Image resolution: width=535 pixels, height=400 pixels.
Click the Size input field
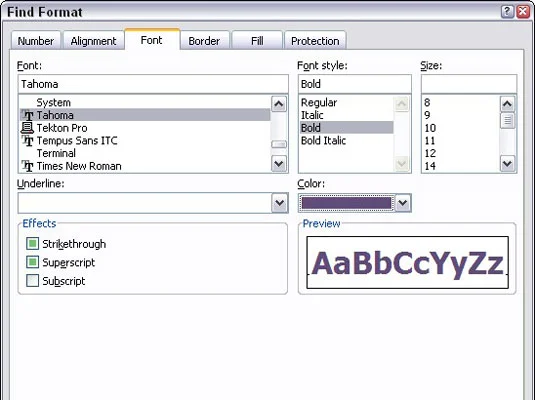click(x=469, y=84)
